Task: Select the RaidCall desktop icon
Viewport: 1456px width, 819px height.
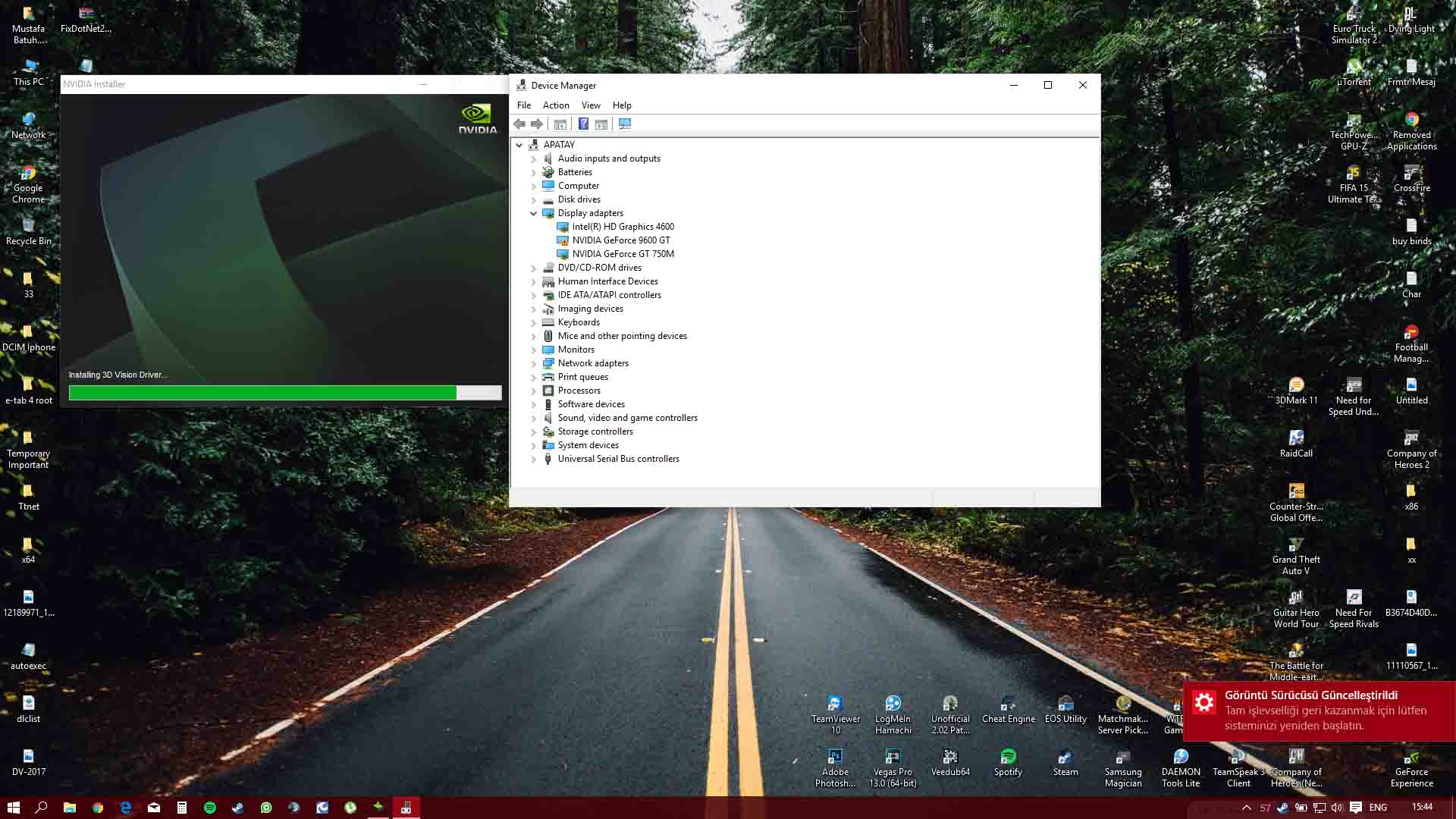Action: (1296, 444)
